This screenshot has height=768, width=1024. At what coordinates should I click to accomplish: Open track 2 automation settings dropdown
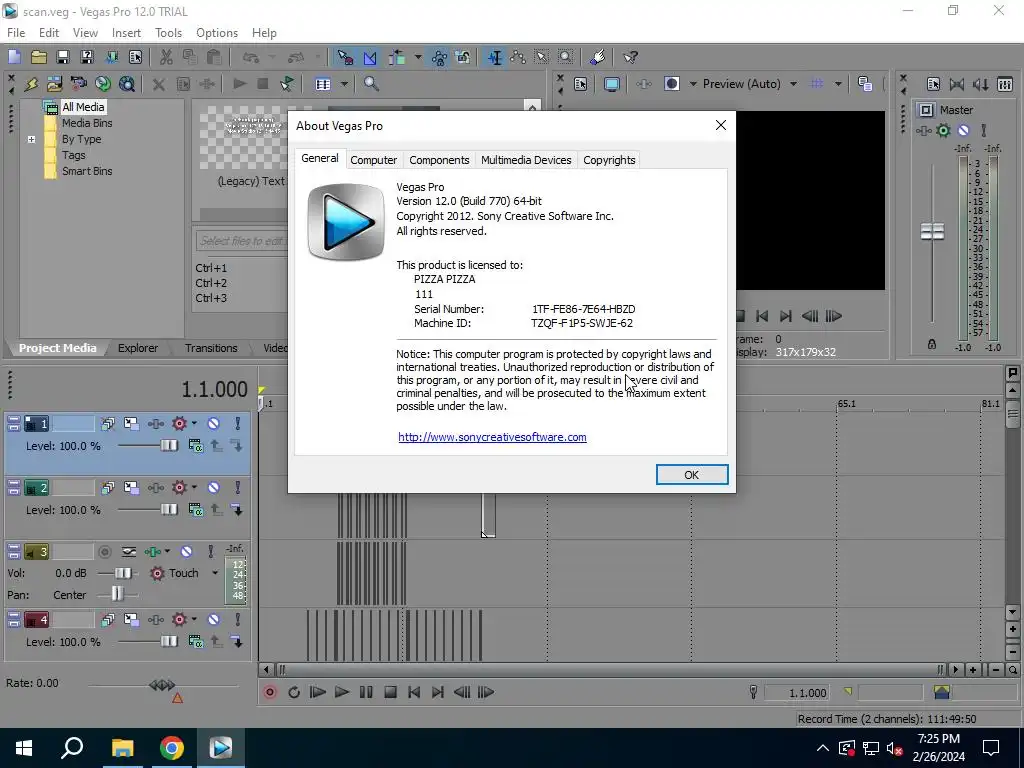pyautogui.click(x=194, y=487)
